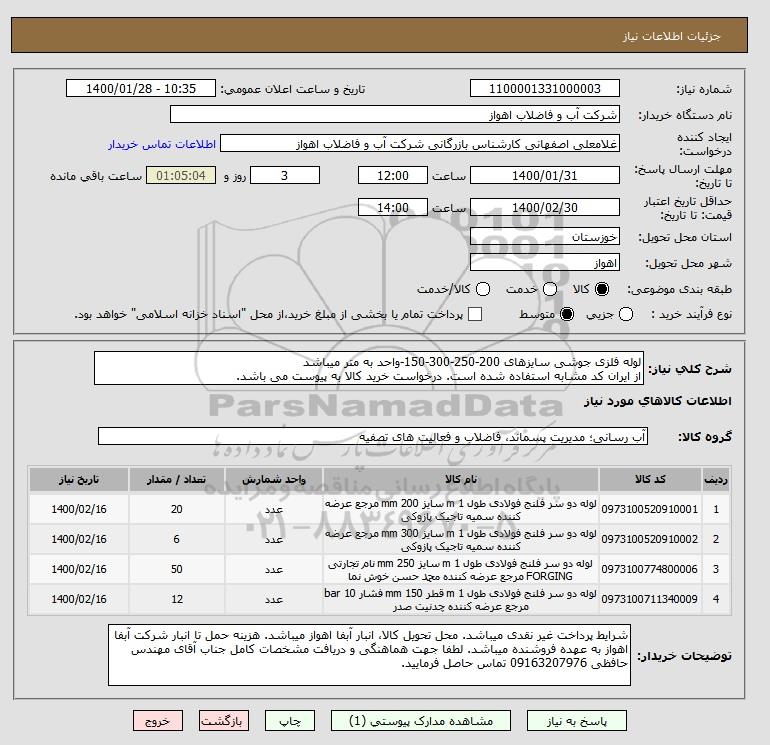This screenshot has height=745, width=770.
Task: Click the remaining days field showing 3
Action: click(x=285, y=175)
